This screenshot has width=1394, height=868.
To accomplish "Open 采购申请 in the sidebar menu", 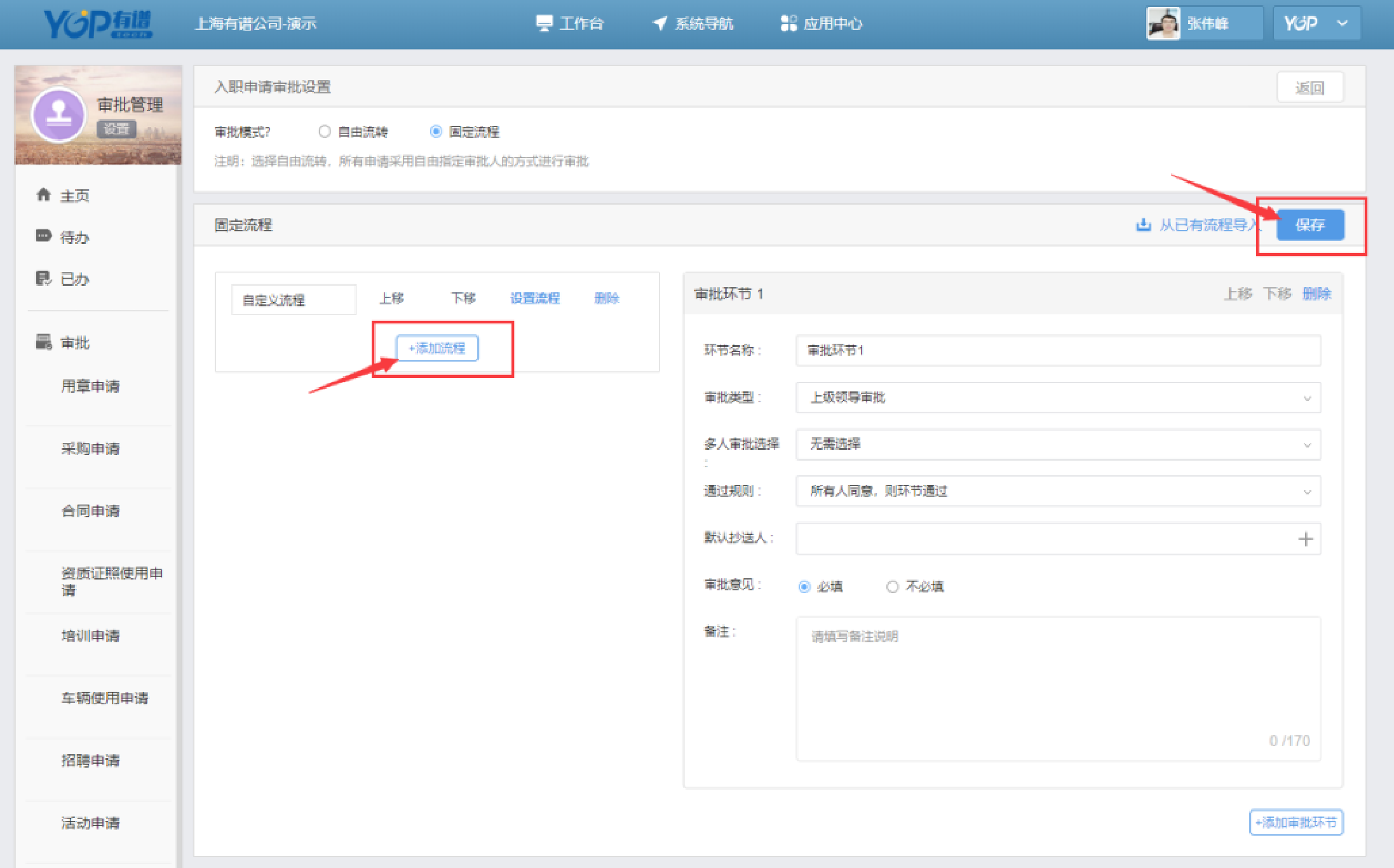I will 90,449.
